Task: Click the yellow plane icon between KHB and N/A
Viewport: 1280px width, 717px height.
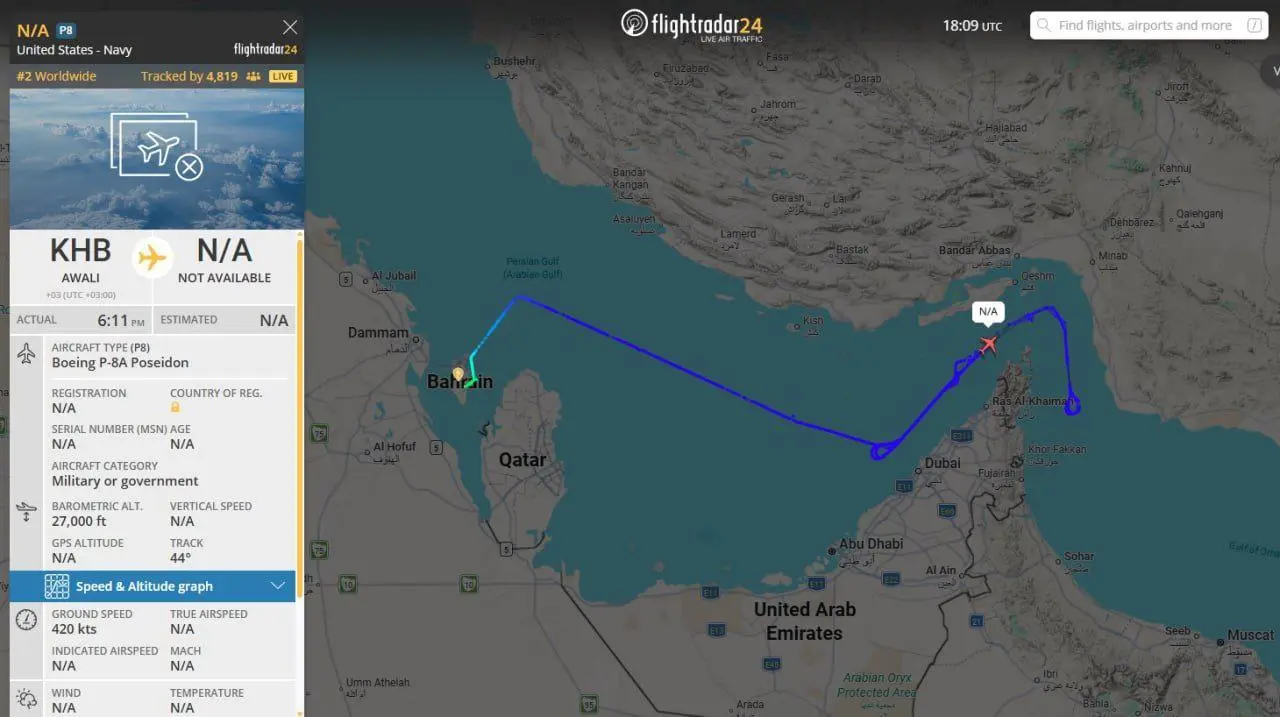Action: point(152,258)
